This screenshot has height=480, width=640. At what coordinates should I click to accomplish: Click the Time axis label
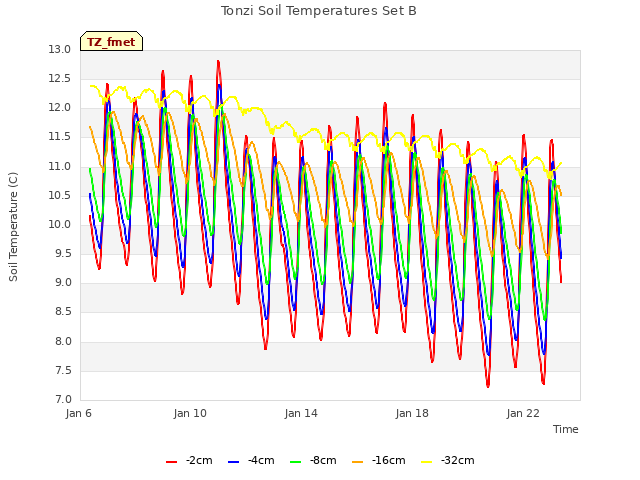(x=566, y=429)
